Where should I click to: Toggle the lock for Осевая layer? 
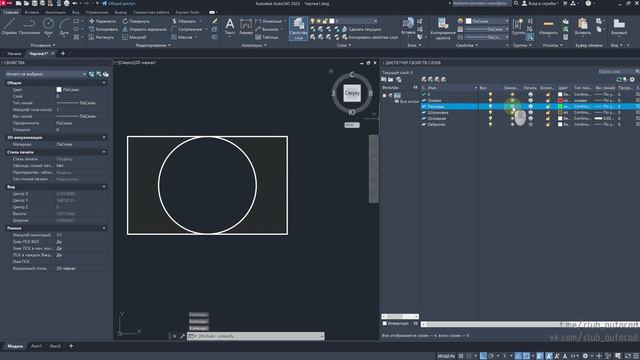tap(548, 100)
